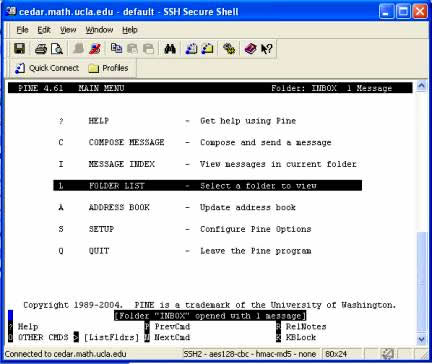Click the Copy icon in toolbar
432x364 pixels.
point(116,49)
